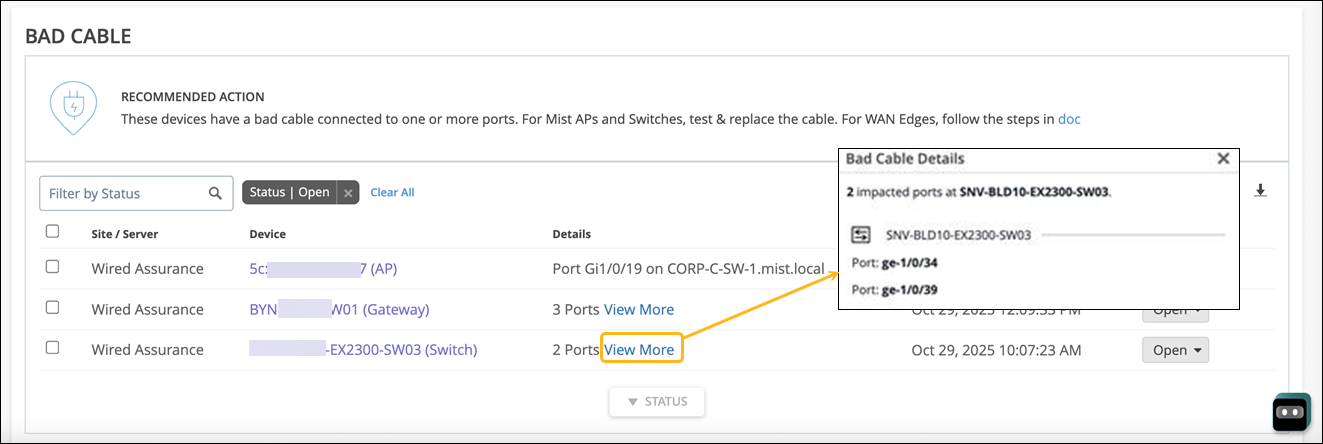Open the Marvis chatbot assistant
This screenshot has width=1323, height=444.
coord(1290,410)
